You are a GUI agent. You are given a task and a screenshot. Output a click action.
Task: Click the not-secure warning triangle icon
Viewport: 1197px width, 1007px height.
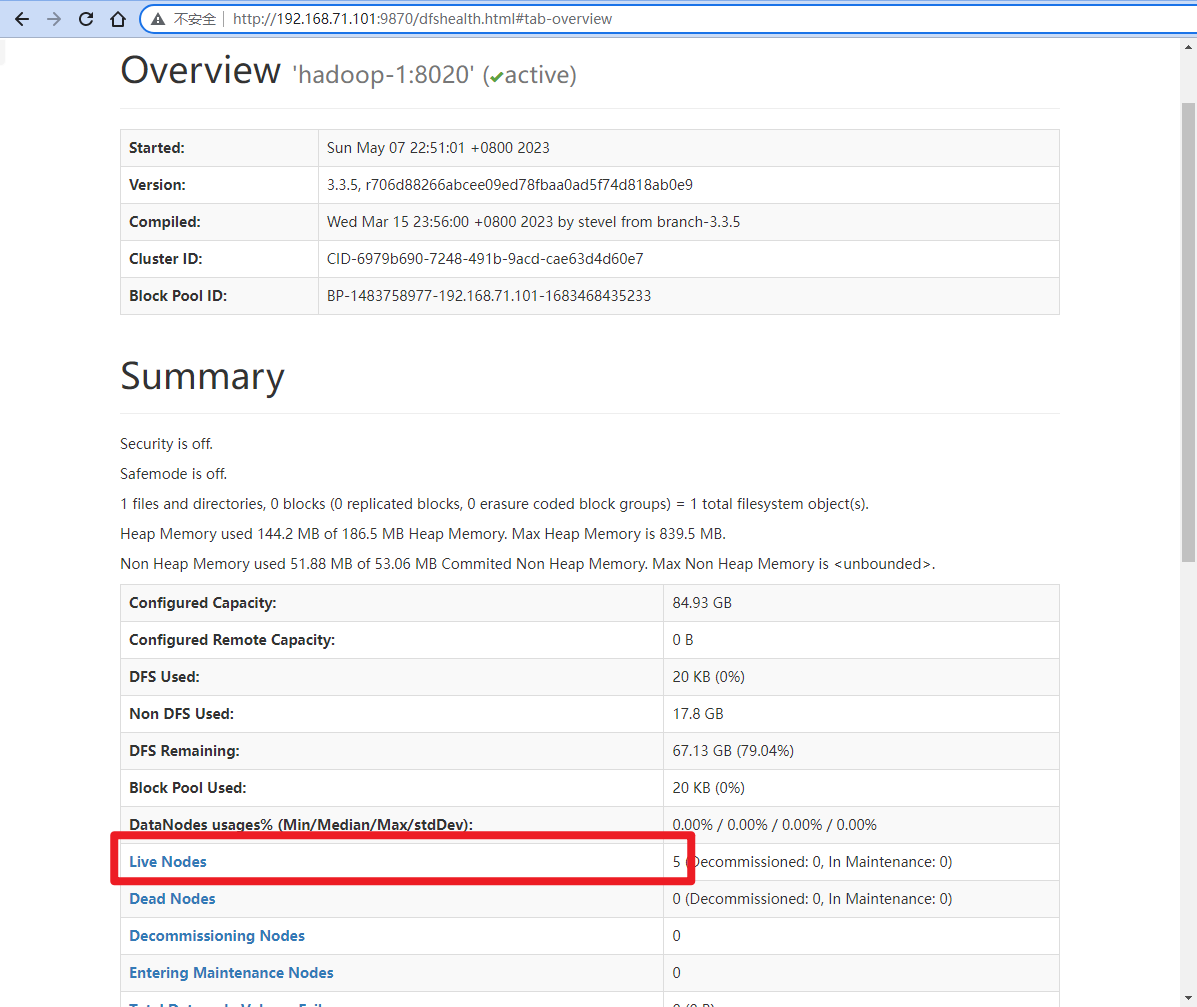[158, 19]
